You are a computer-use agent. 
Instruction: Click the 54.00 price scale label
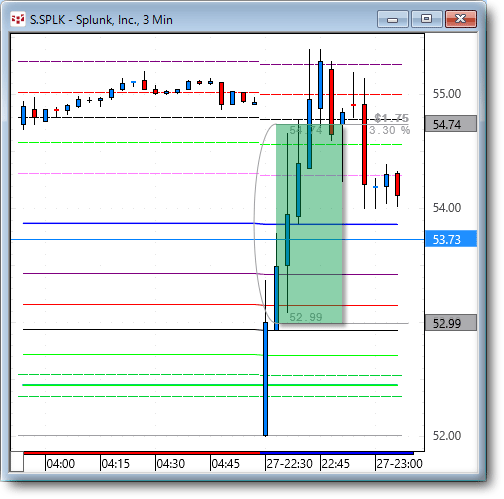click(x=447, y=208)
